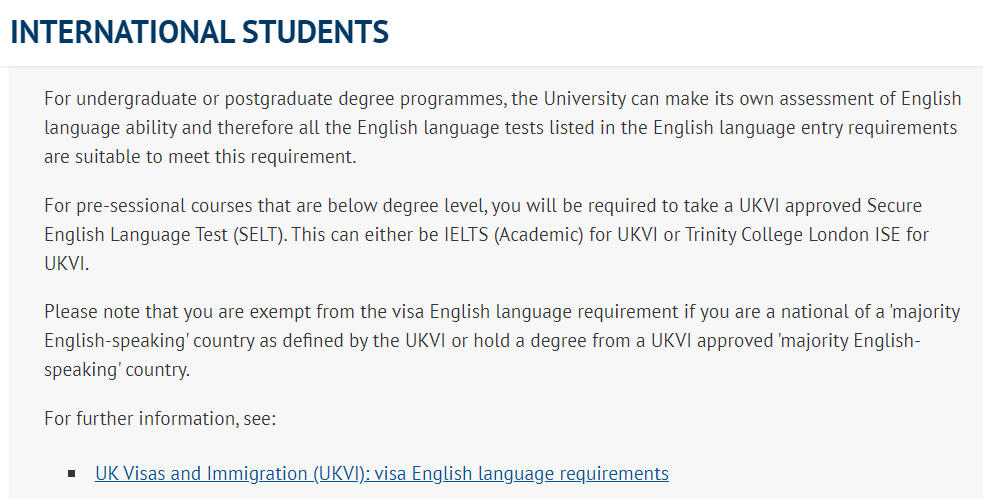Click the standalone 'UKVI.' line ending second paragraph
The image size is (983, 499).
pyautogui.click(x=66, y=263)
